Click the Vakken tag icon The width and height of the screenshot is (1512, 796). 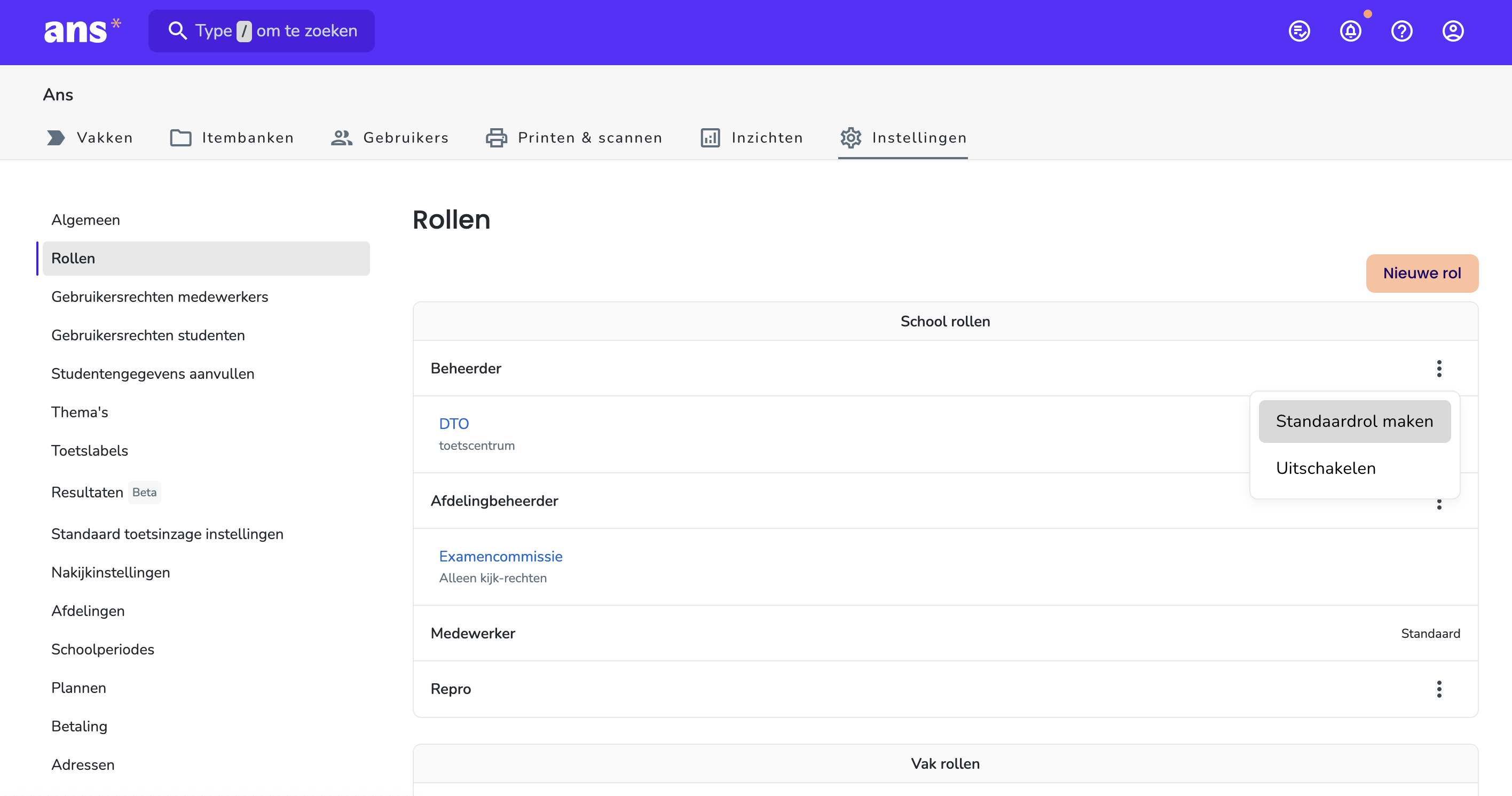click(56, 137)
